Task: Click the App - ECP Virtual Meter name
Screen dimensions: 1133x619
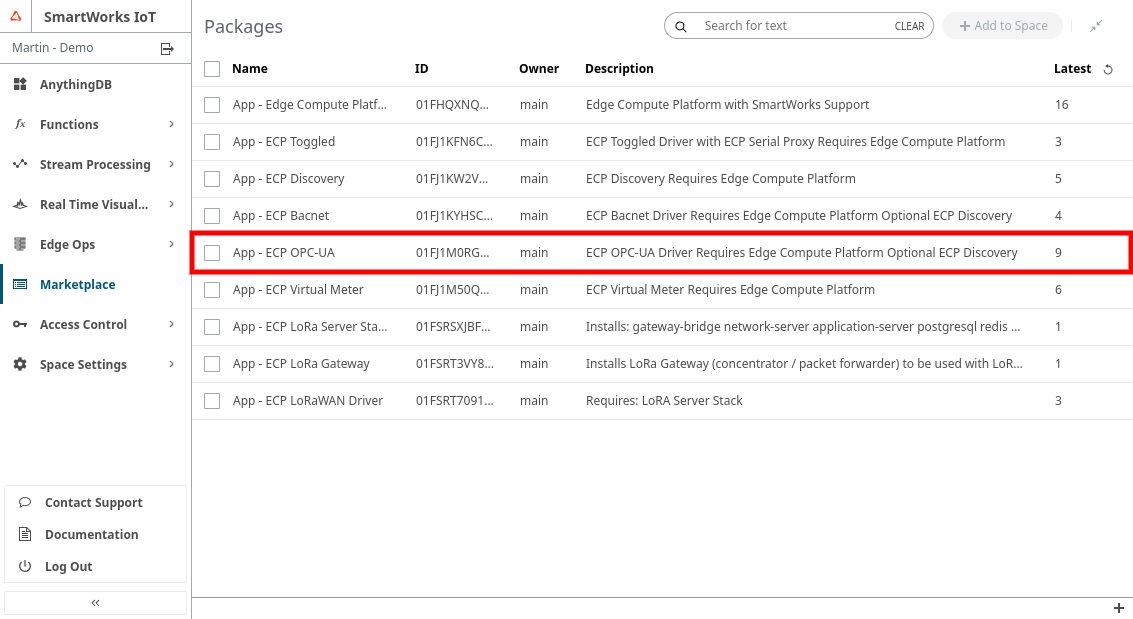Action: tap(298, 290)
